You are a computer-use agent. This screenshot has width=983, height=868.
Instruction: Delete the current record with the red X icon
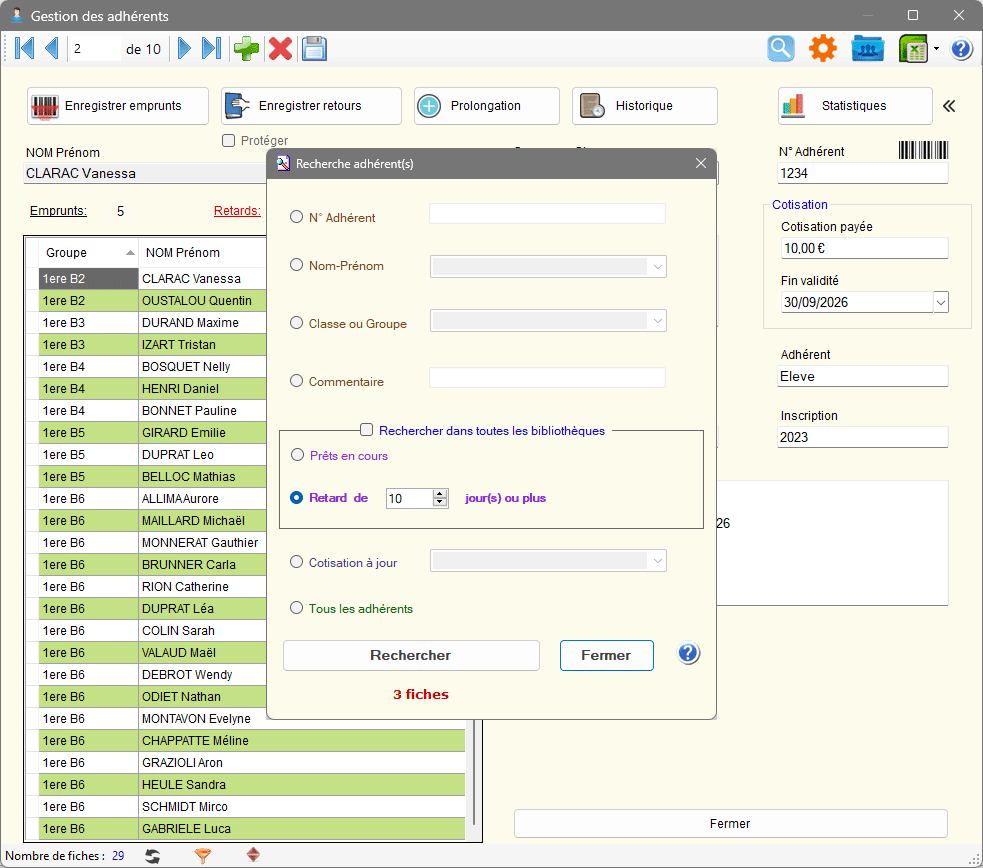pos(280,48)
